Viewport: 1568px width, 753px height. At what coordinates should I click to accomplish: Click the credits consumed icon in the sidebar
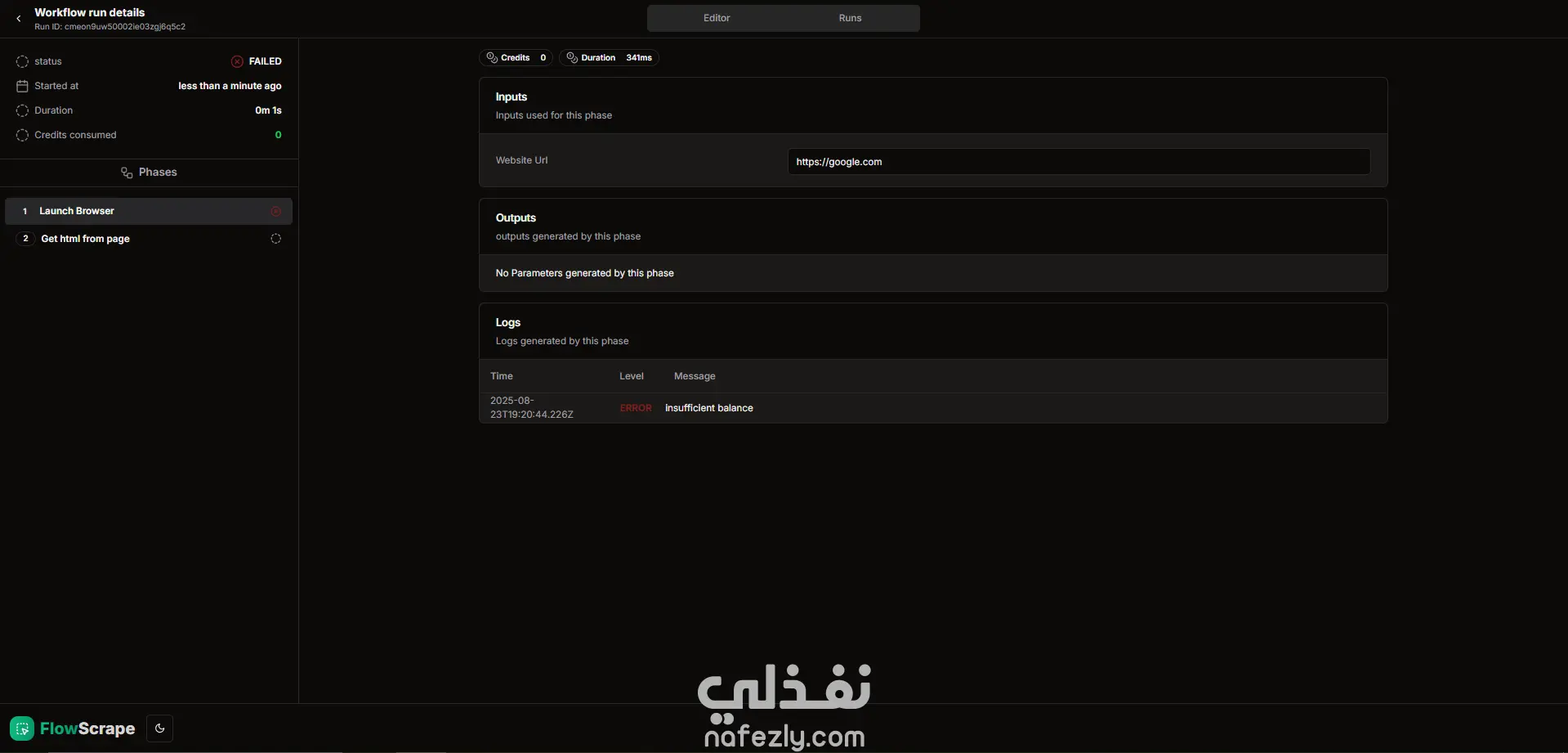(22, 135)
